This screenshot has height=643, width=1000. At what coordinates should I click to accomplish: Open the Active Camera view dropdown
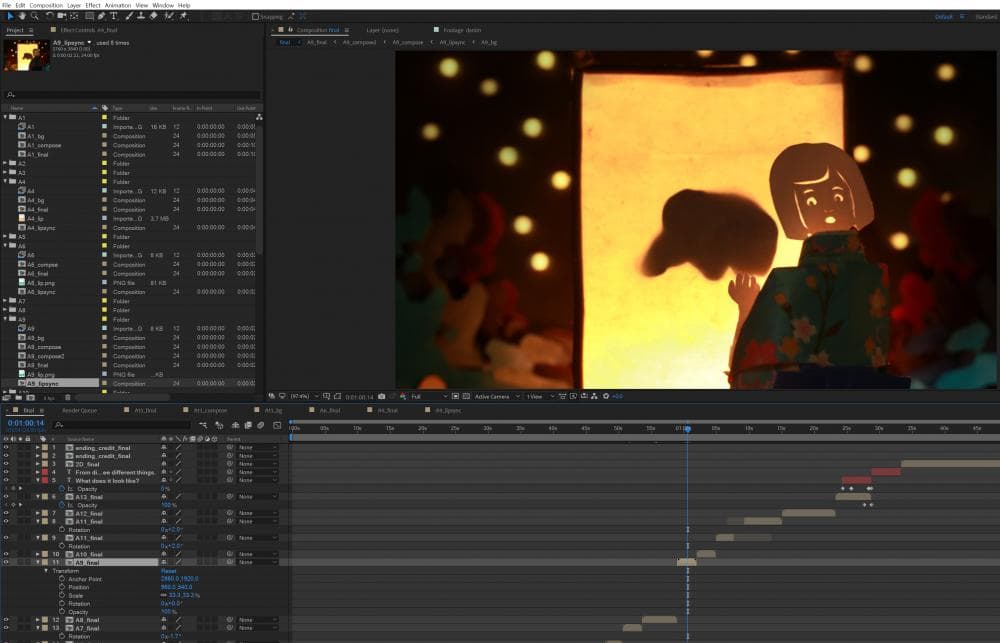click(497, 397)
